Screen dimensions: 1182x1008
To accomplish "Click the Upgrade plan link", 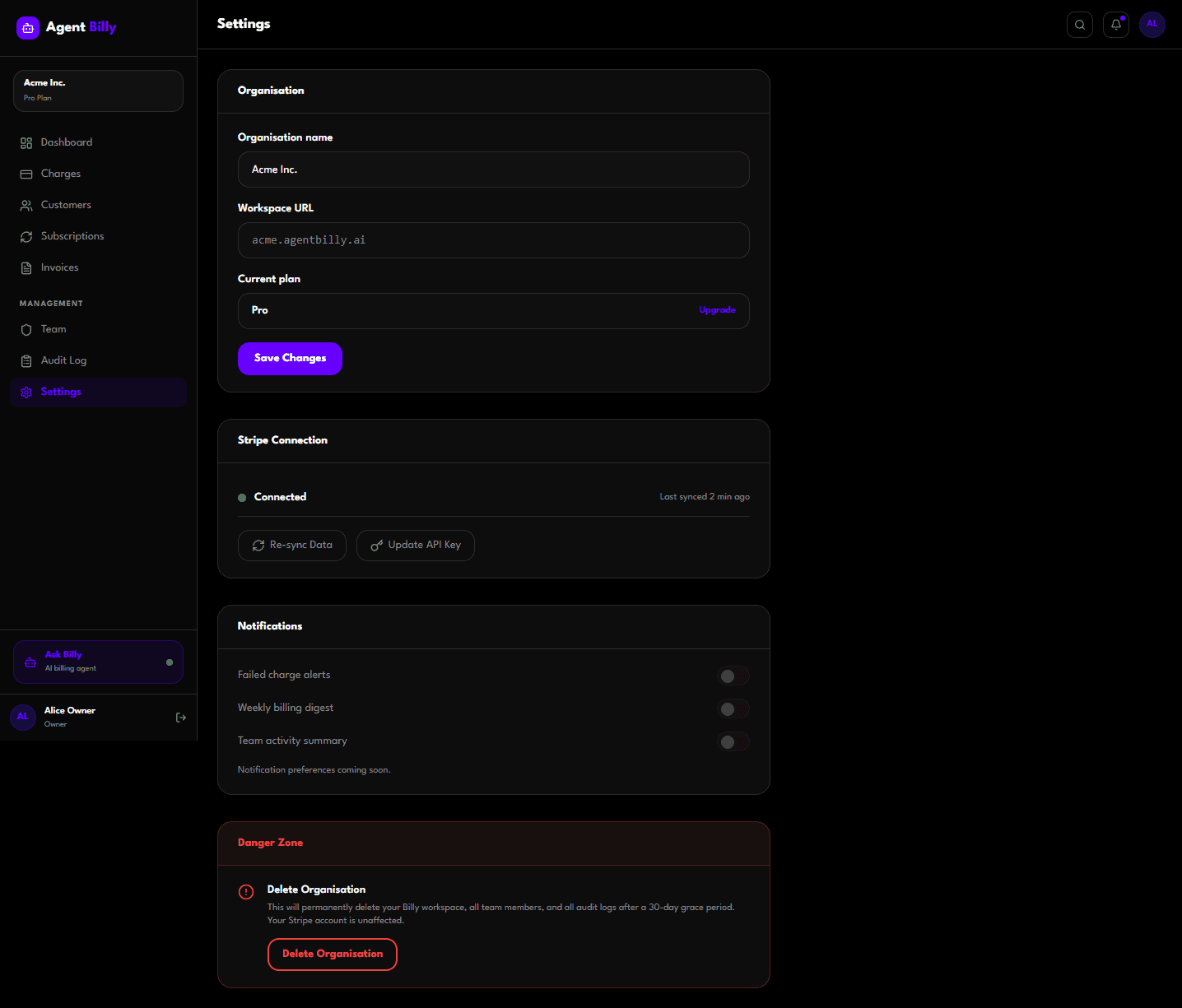I will (717, 310).
